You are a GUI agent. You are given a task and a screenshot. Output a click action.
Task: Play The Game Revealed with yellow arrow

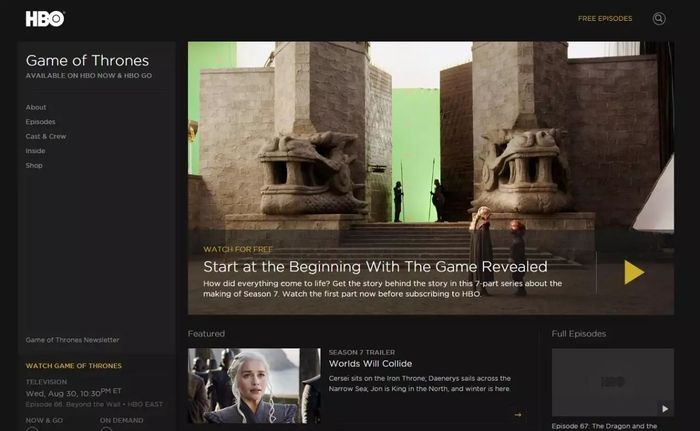[634, 272]
